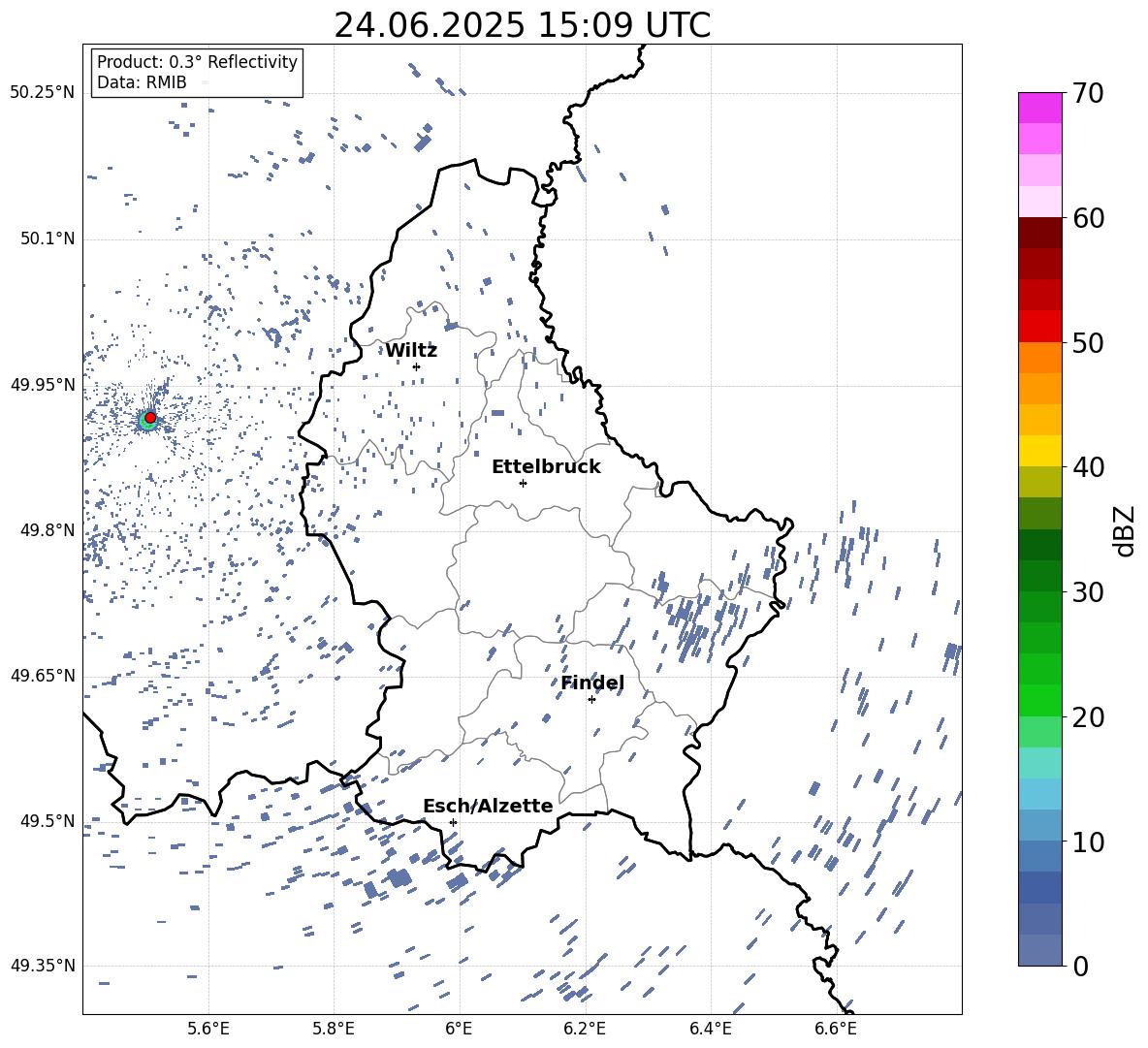Click the pale pink colorbar swatch above 60
Screen dimensions: 1148x1048
(1039, 202)
